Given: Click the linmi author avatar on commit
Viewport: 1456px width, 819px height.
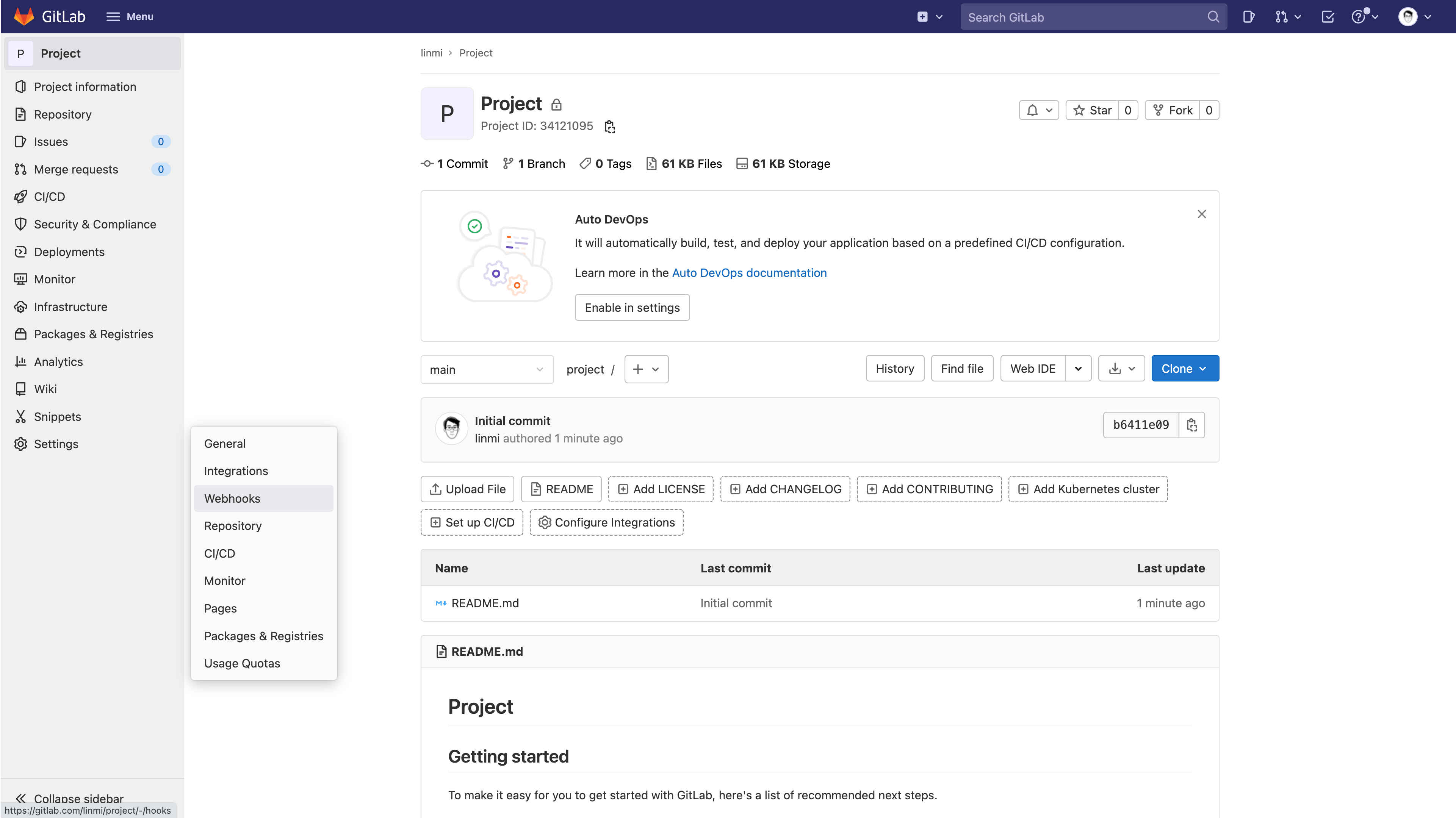Looking at the screenshot, I should (451, 429).
